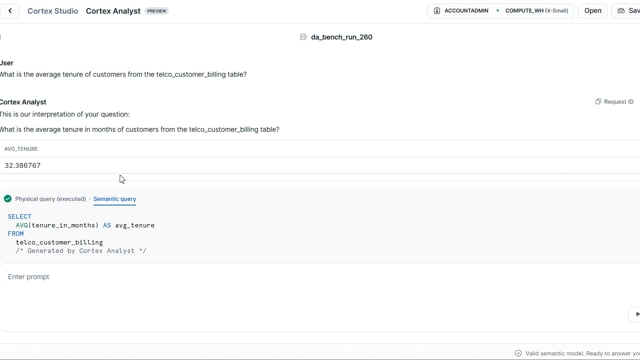Screen dimensions: 640x360
Task: Click the back arrow icon
Action: coord(10,11)
